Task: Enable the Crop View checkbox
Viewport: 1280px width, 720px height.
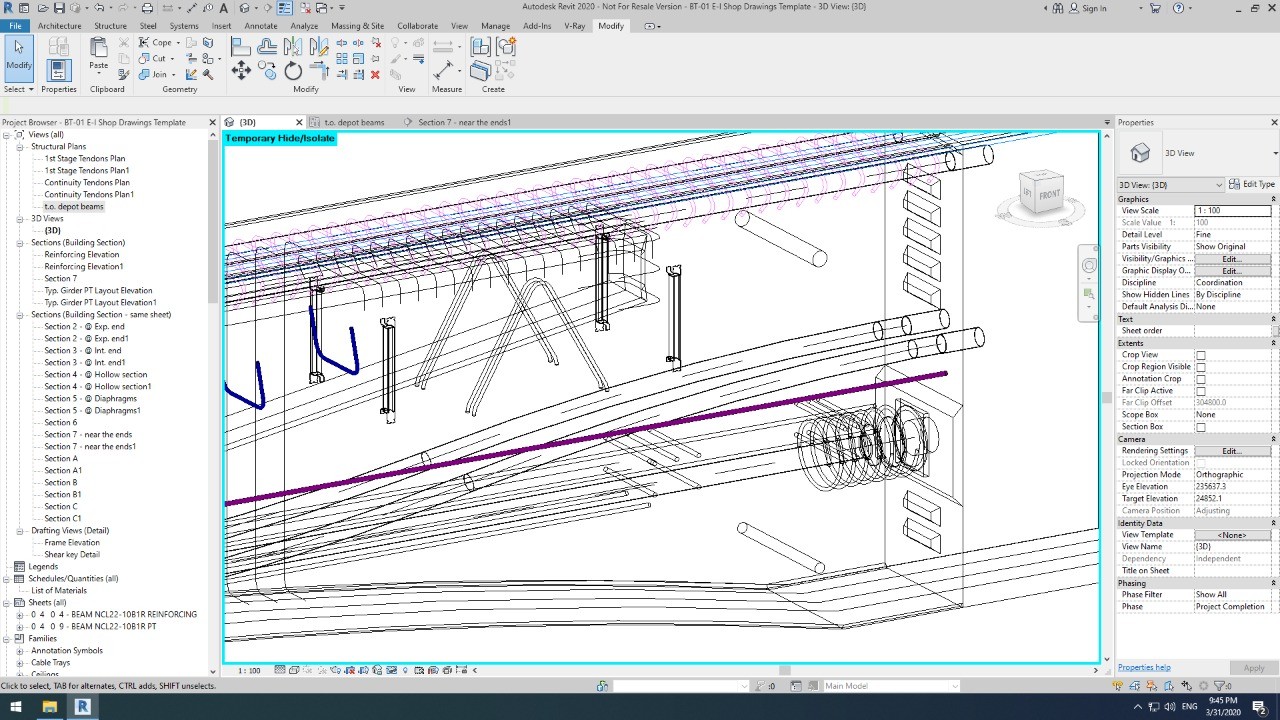Action: [1201, 355]
